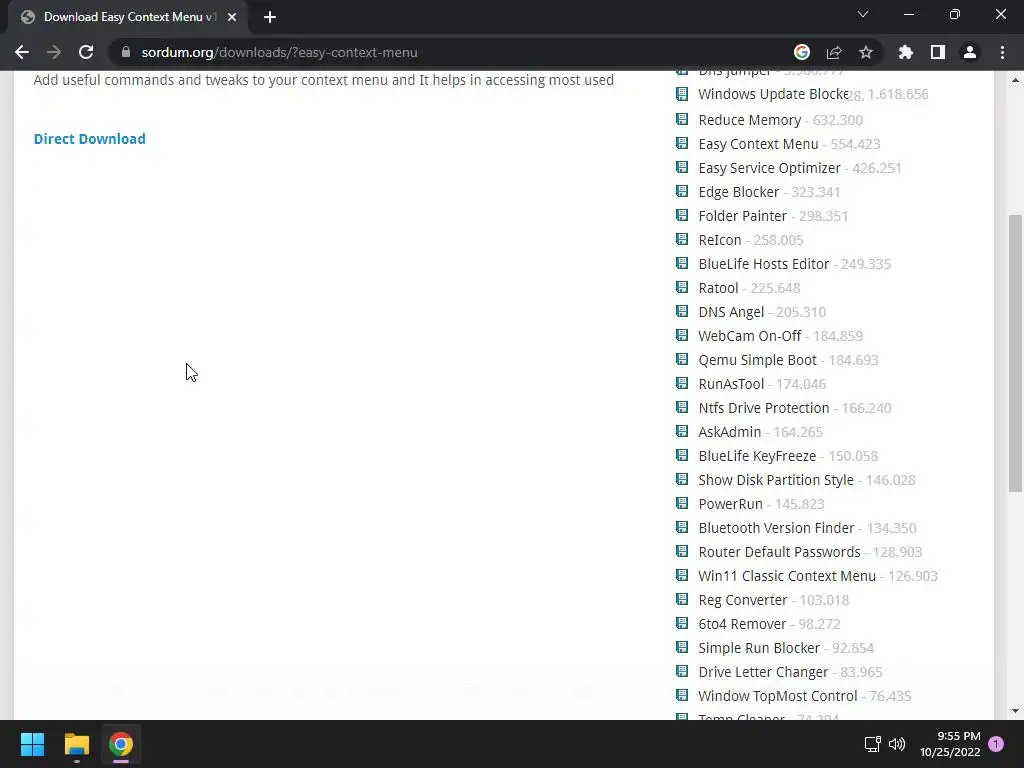Click the Simple Run Blocker entry
Image resolution: width=1024 pixels, height=768 pixels.
point(758,648)
